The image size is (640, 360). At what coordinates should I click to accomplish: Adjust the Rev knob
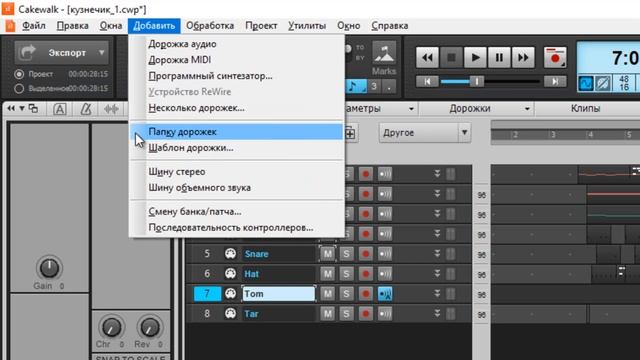point(150,327)
